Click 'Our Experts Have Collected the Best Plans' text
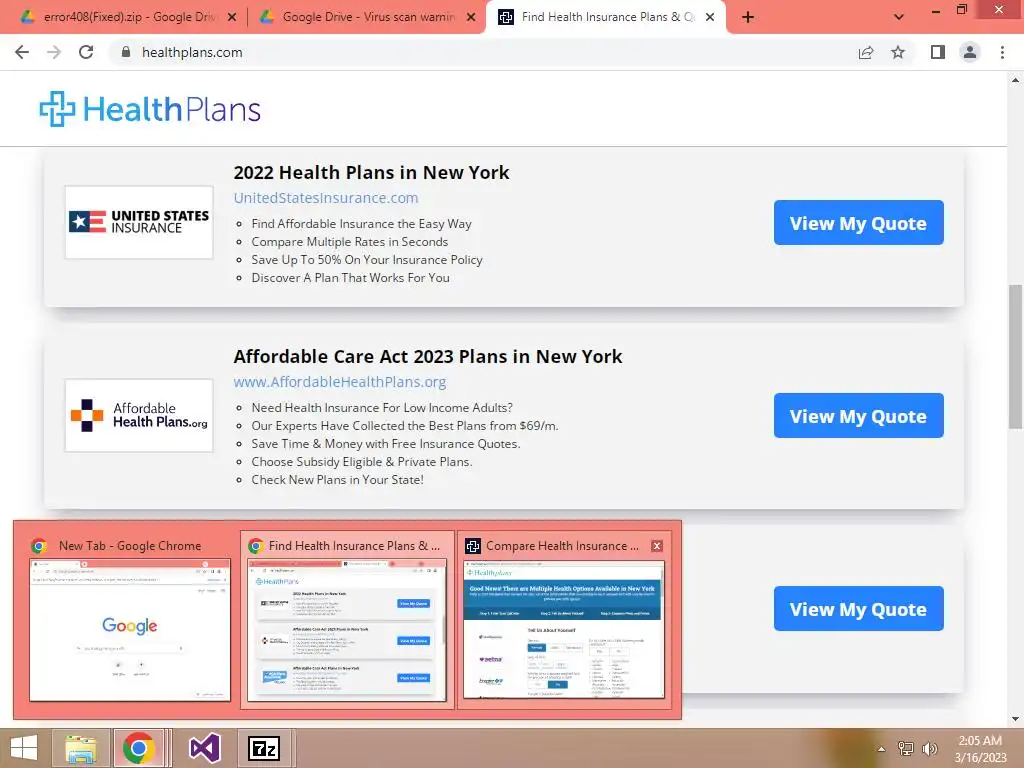 point(405,426)
